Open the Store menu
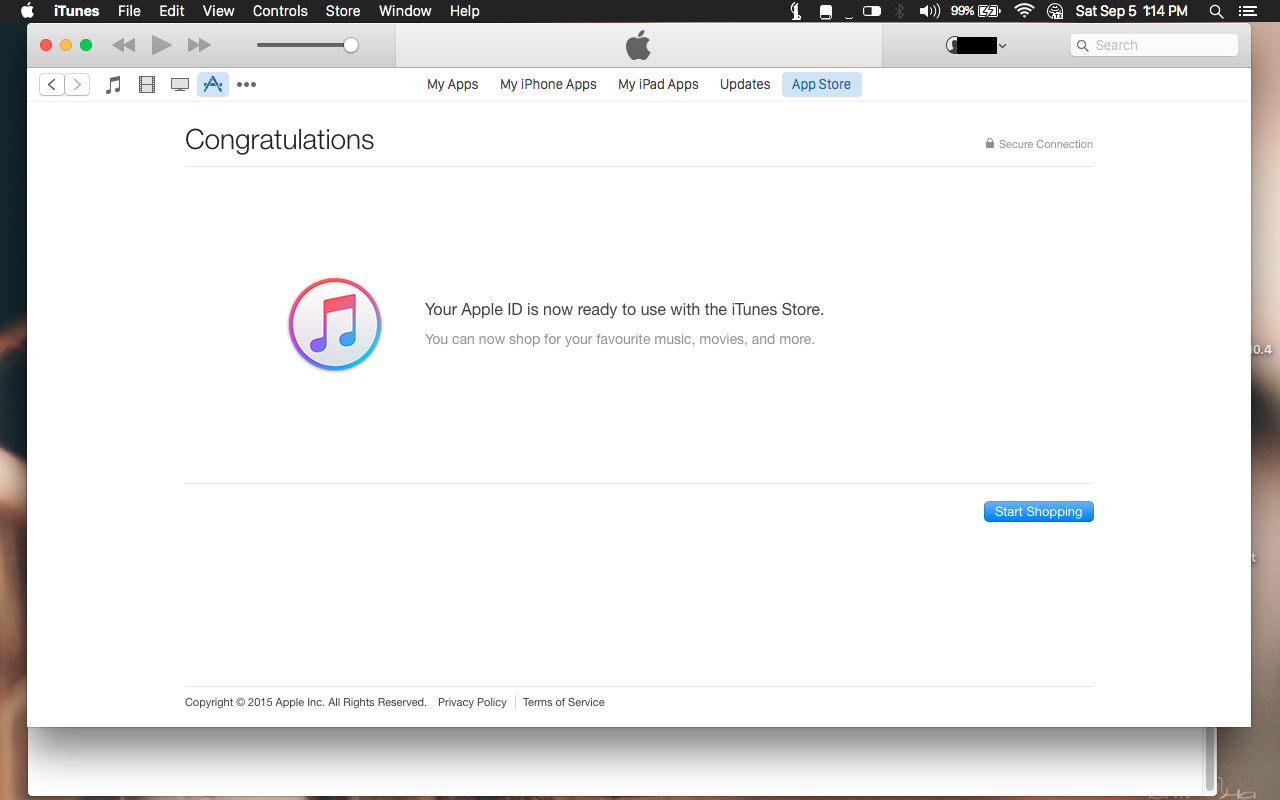 343,11
